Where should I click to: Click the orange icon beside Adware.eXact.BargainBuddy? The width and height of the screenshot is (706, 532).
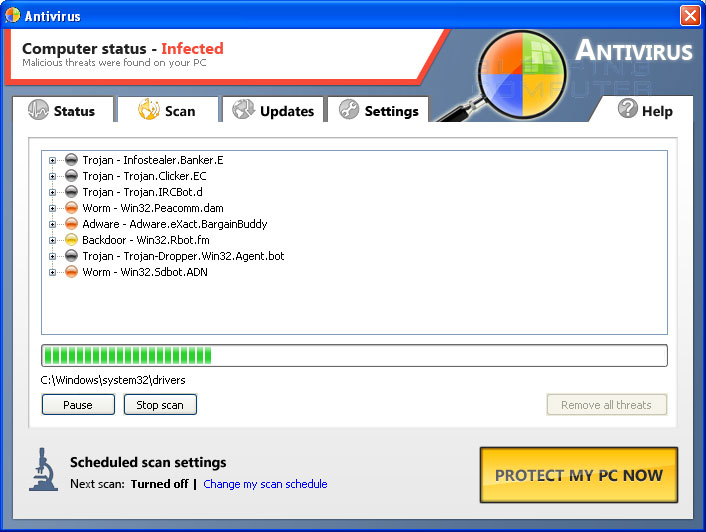pyautogui.click(x=71, y=224)
